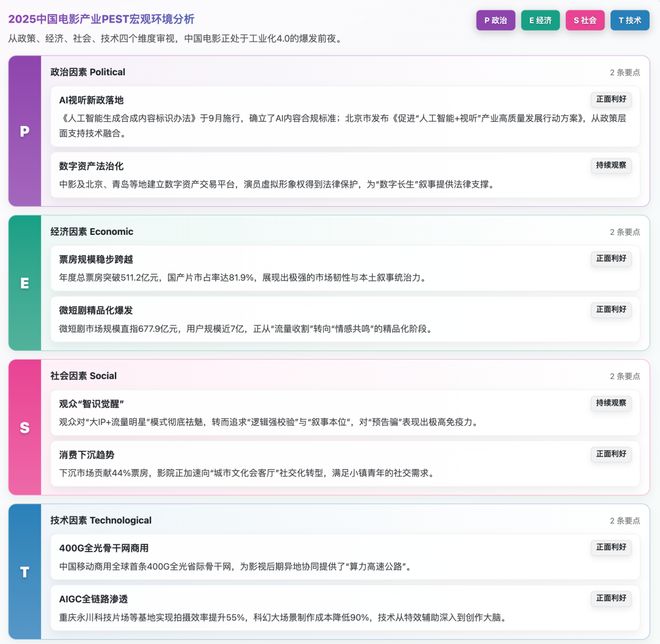
Task: Click the description mentioning 511.2亿元 box office
Action: (x=243, y=278)
